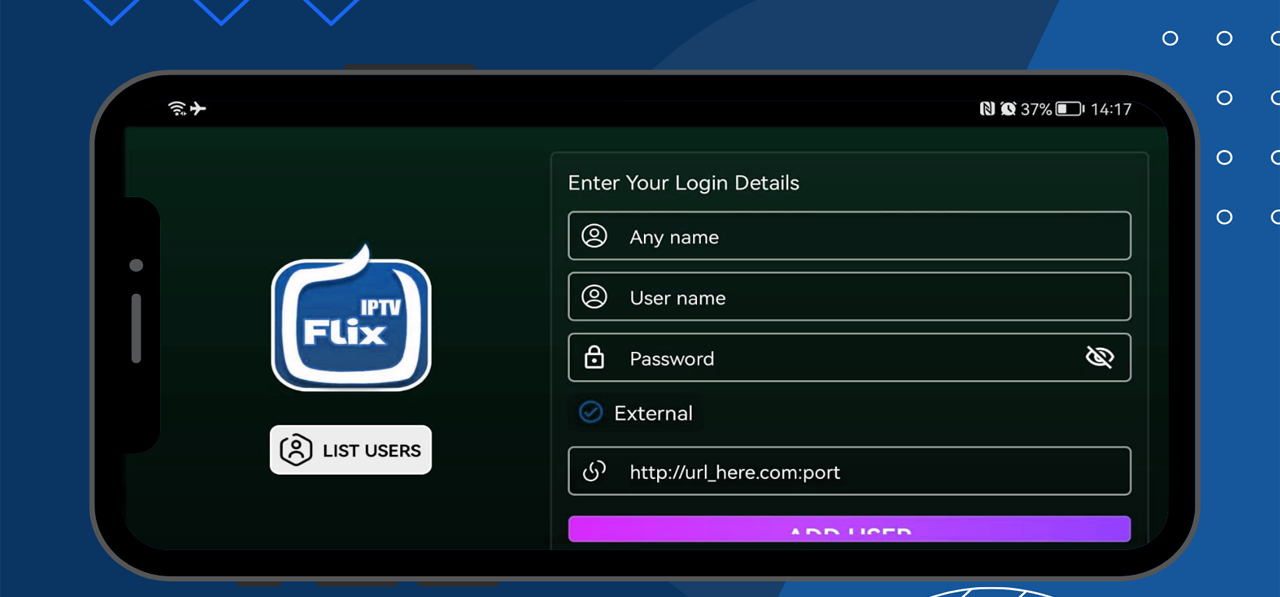This screenshot has width=1280, height=597.
Task: Tap the alarm clock status bar icon
Action: (x=1007, y=109)
